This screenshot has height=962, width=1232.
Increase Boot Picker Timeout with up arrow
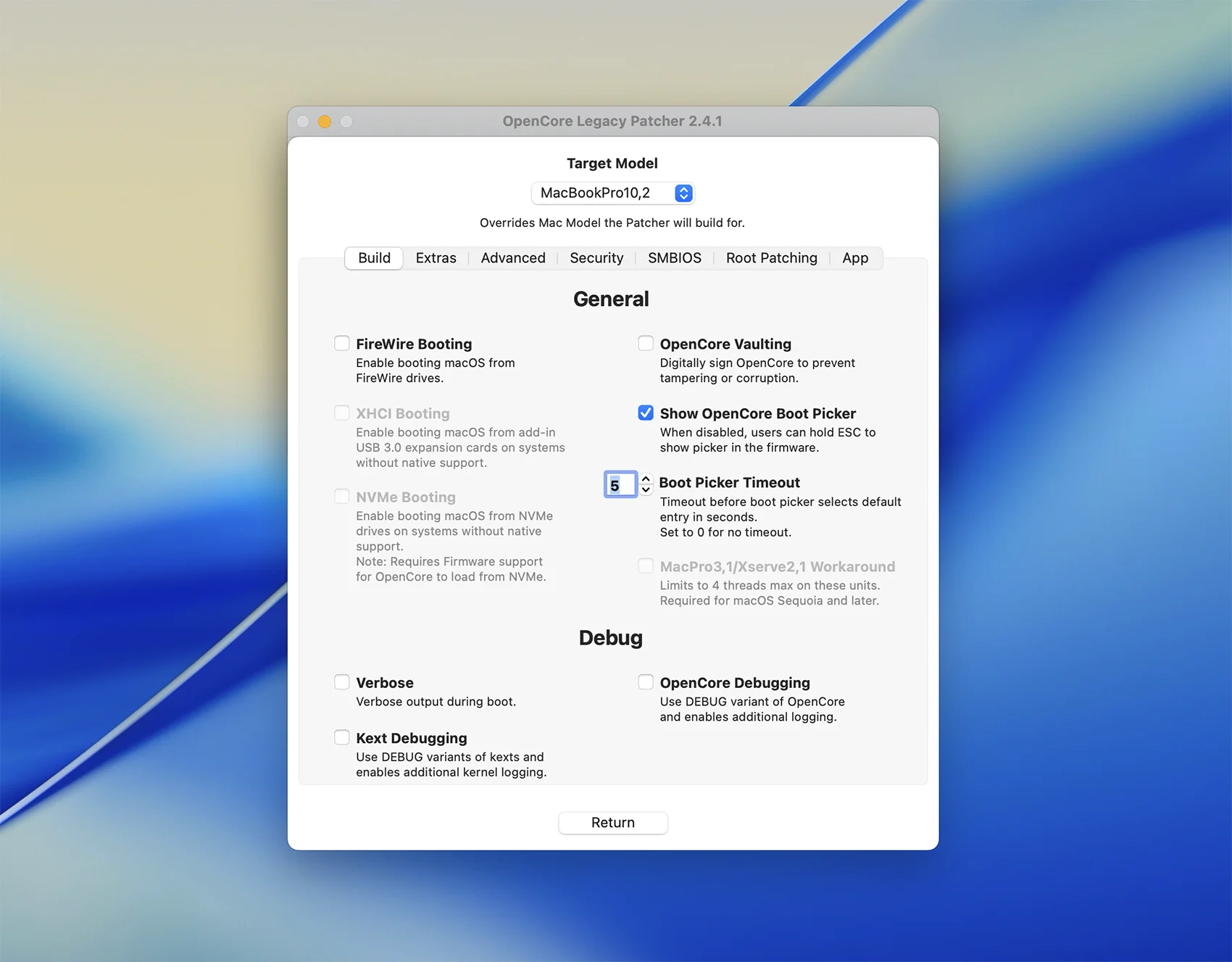[x=646, y=479]
